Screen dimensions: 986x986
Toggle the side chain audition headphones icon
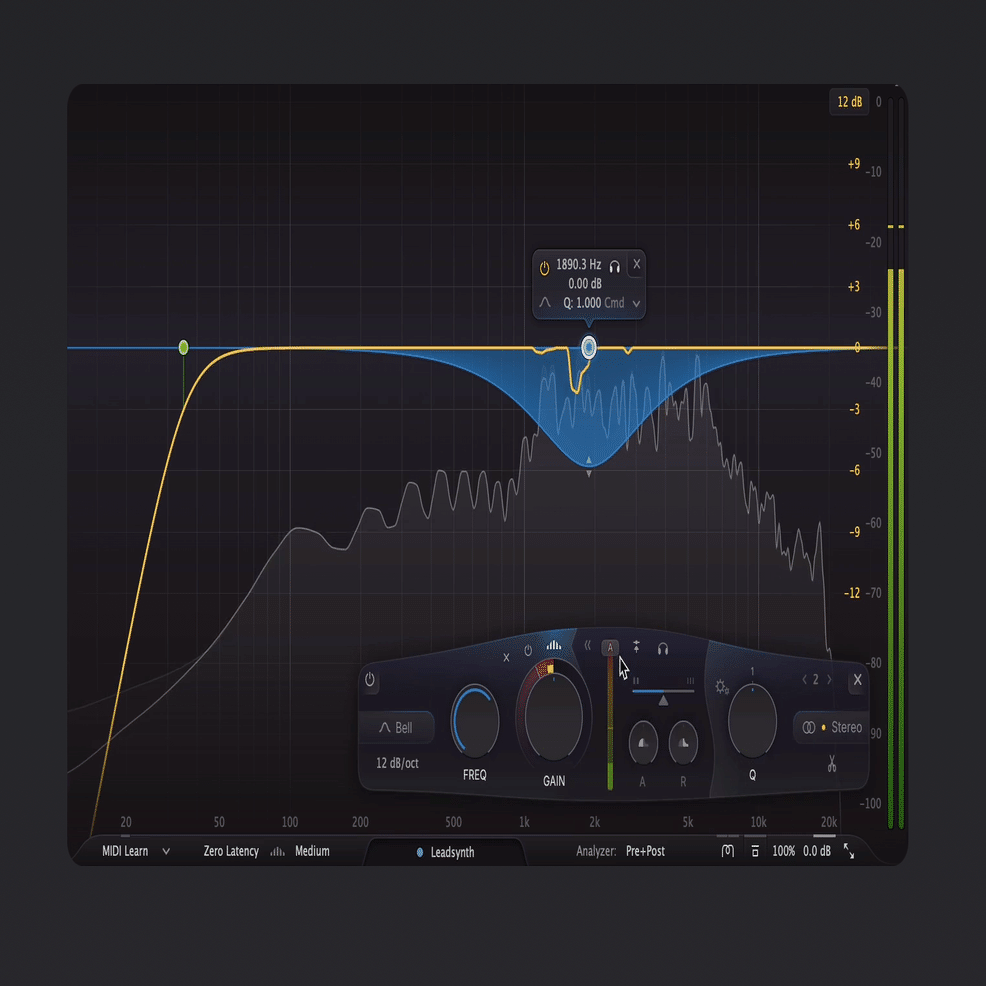(663, 649)
